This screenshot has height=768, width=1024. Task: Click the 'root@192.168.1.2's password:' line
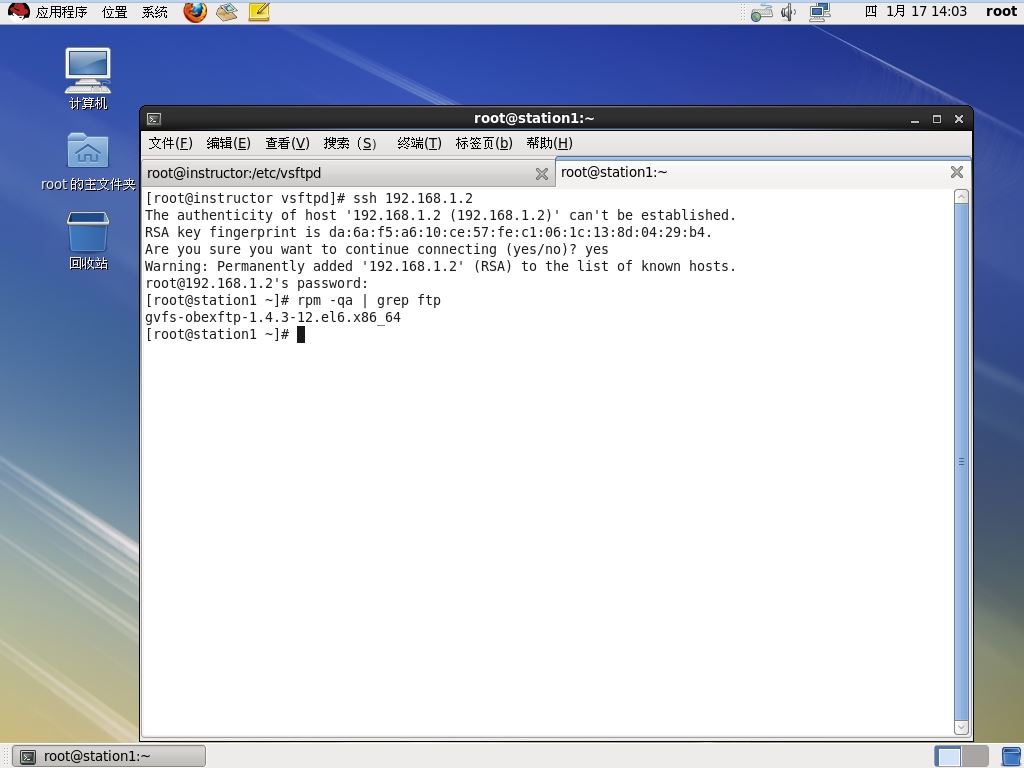pyautogui.click(x=257, y=283)
